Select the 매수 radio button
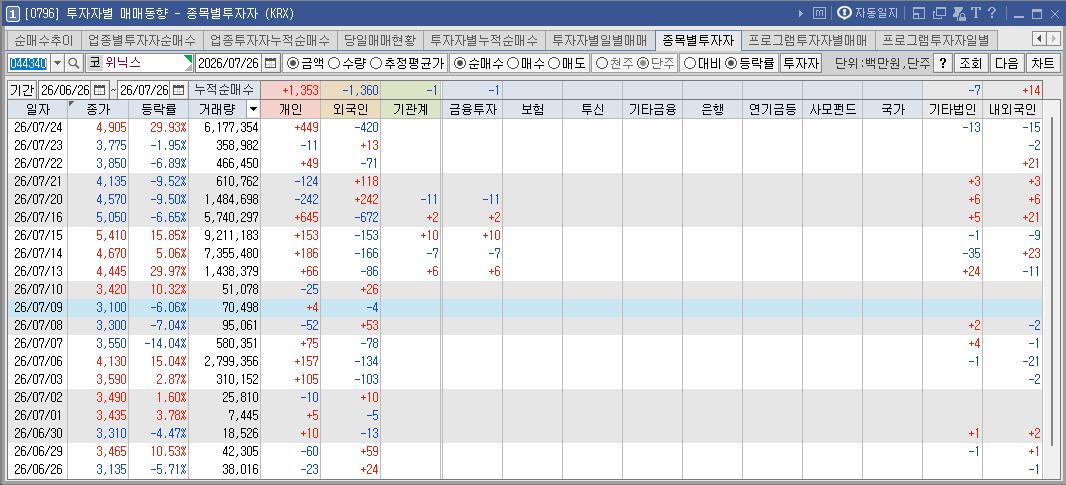This screenshot has width=1066, height=485. pos(513,63)
